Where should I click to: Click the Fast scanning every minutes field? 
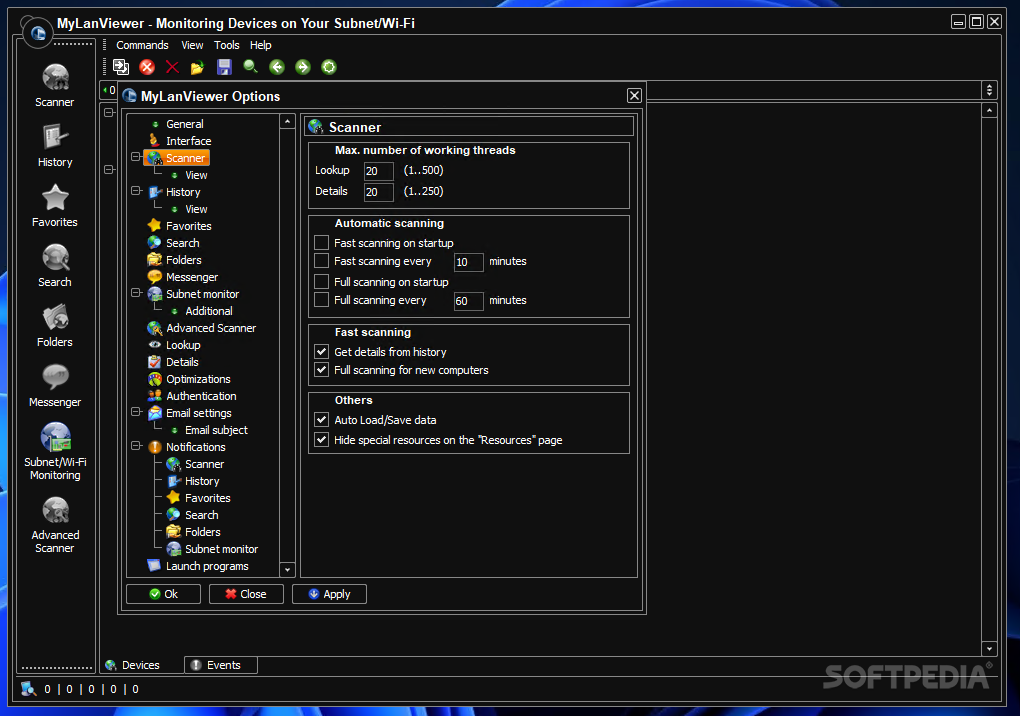(x=468, y=262)
